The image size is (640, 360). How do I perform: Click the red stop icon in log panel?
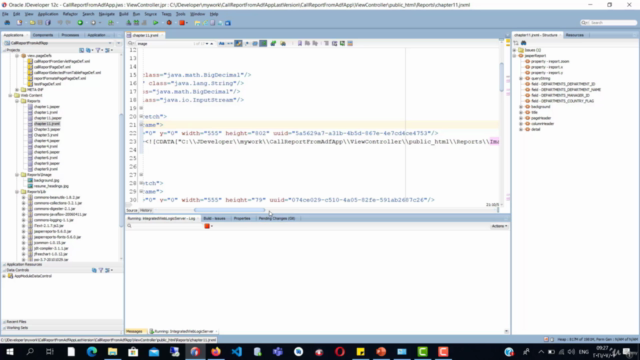(207, 226)
